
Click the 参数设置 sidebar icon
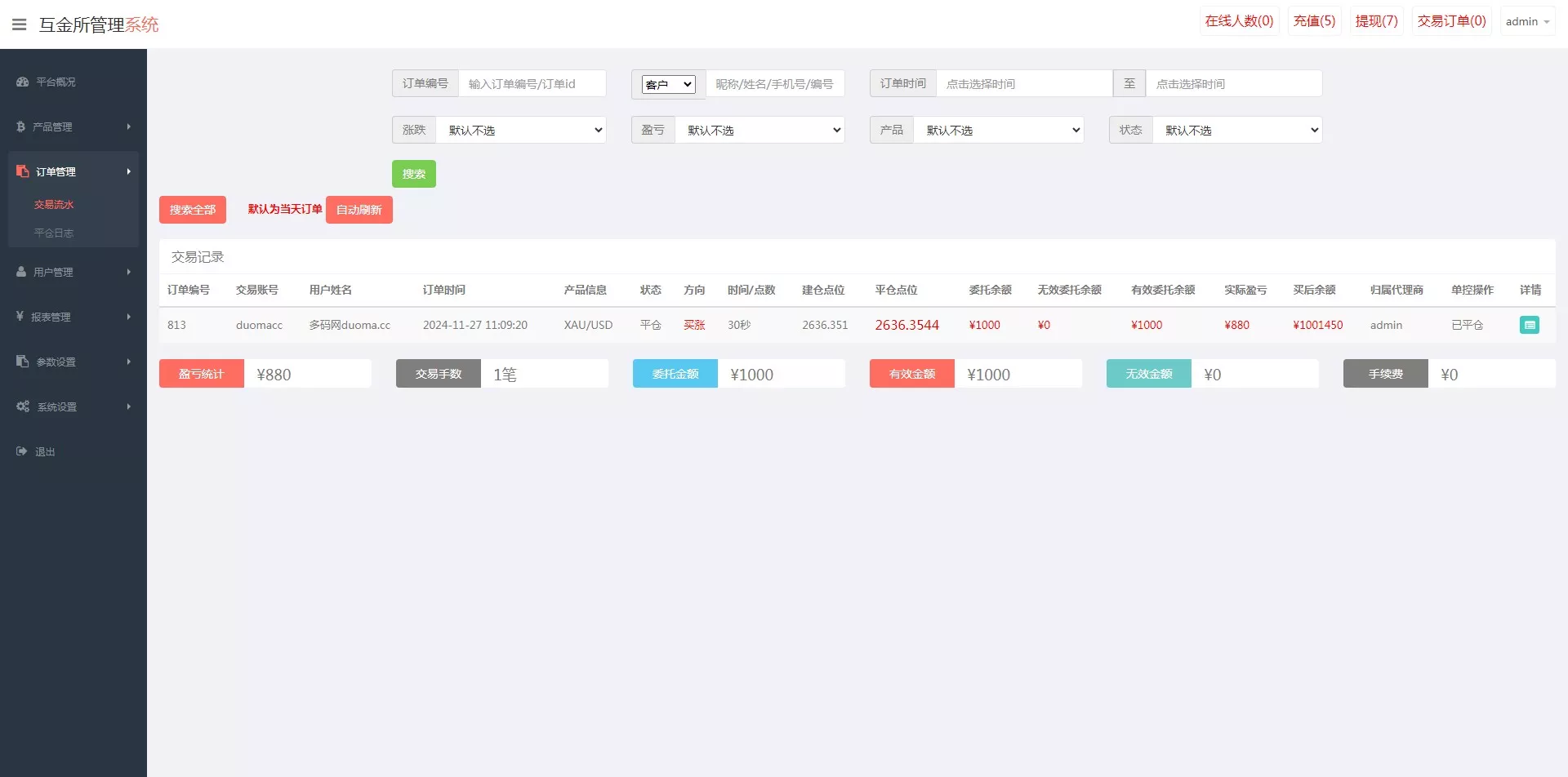click(x=21, y=361)
